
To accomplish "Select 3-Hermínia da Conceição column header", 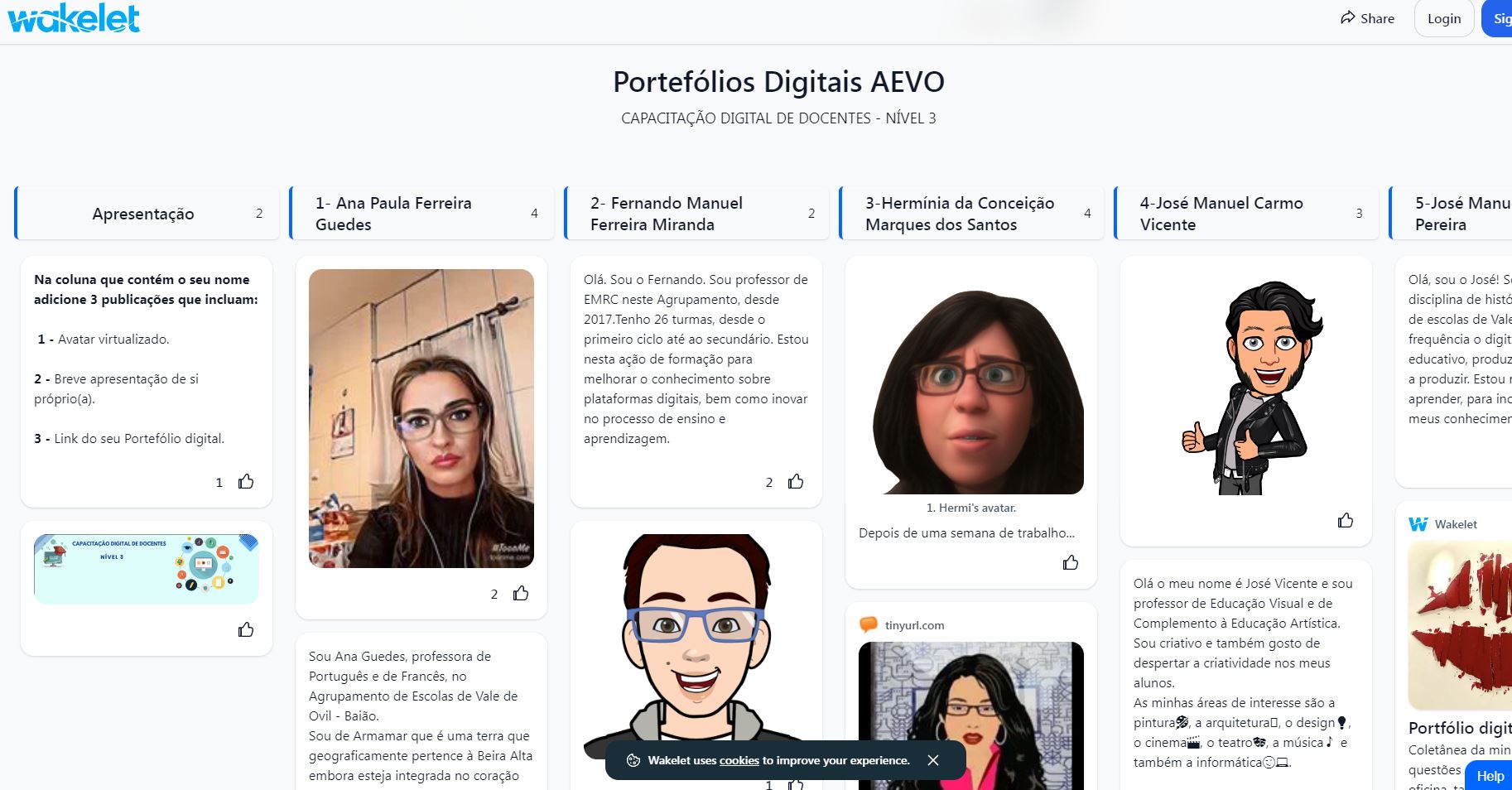I will [x=959, y=214].
